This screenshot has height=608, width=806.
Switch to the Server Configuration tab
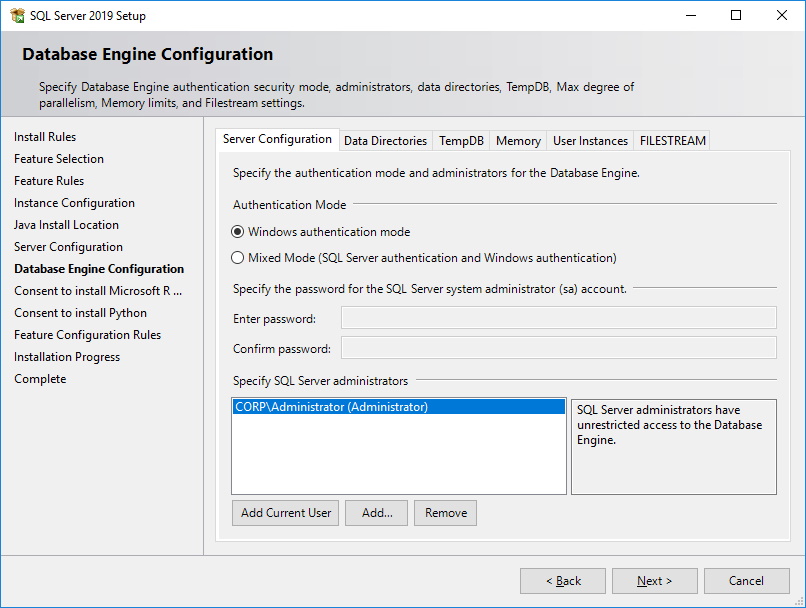277,139
